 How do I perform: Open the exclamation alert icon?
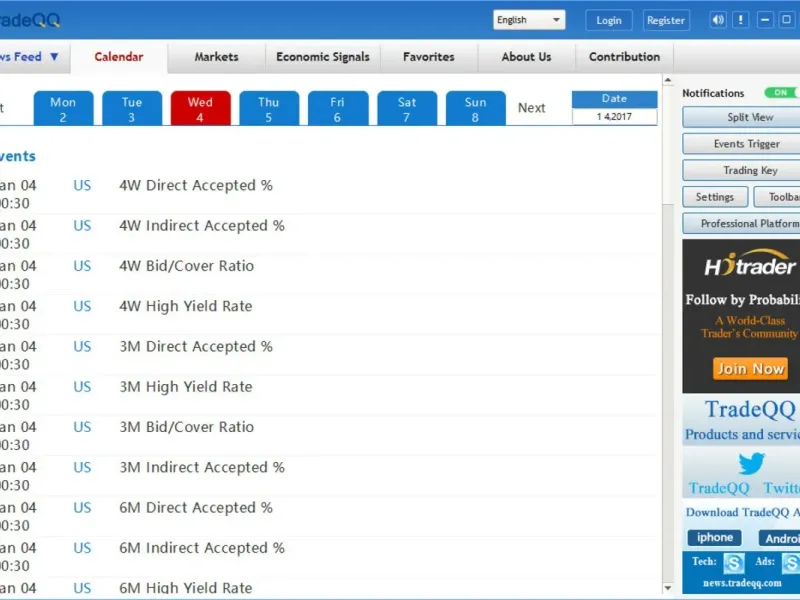coord(740,20)
